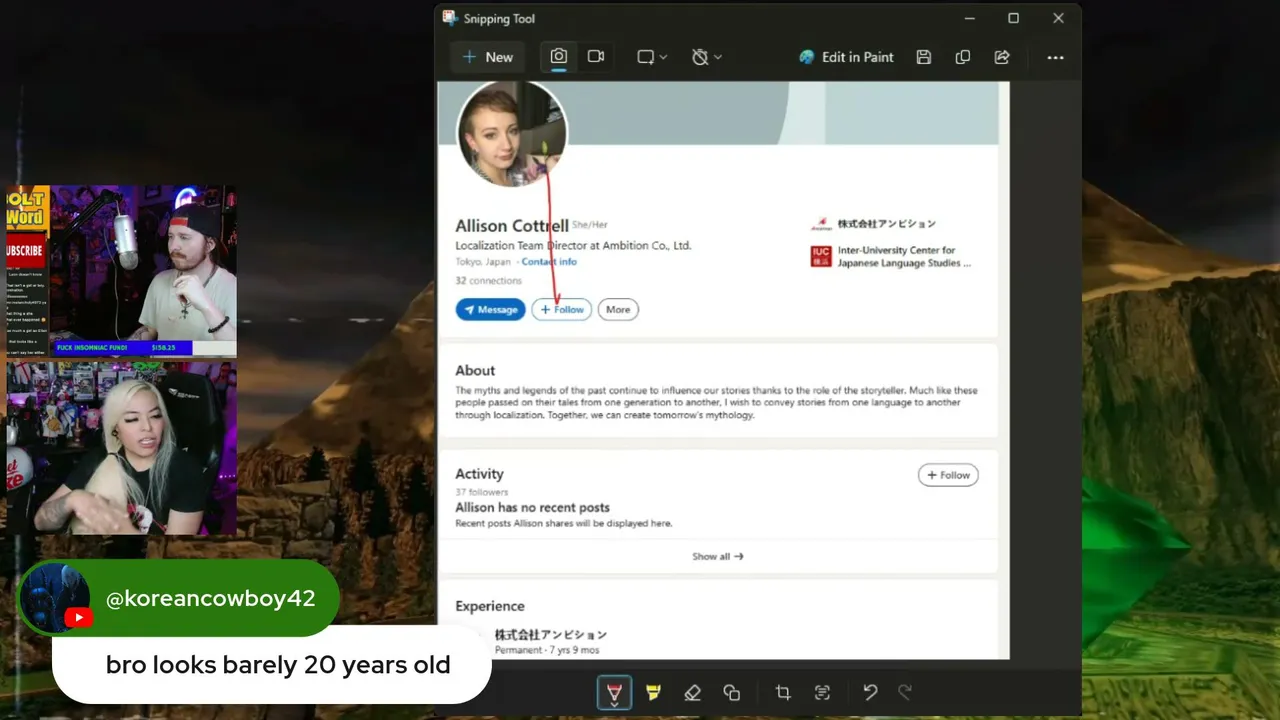Click the YouTube logo on the chat avatar

click(x=79, y=618)
